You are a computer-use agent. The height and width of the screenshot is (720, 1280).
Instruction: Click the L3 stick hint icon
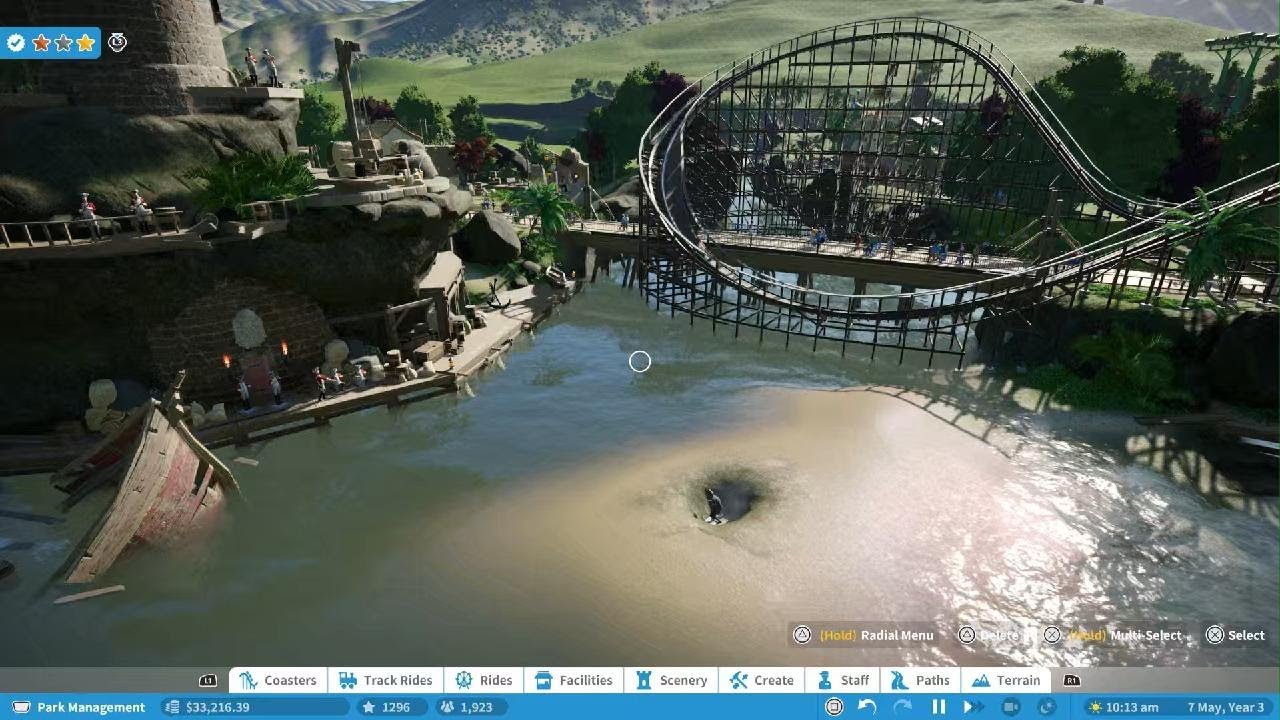click(x=117, y=42)
